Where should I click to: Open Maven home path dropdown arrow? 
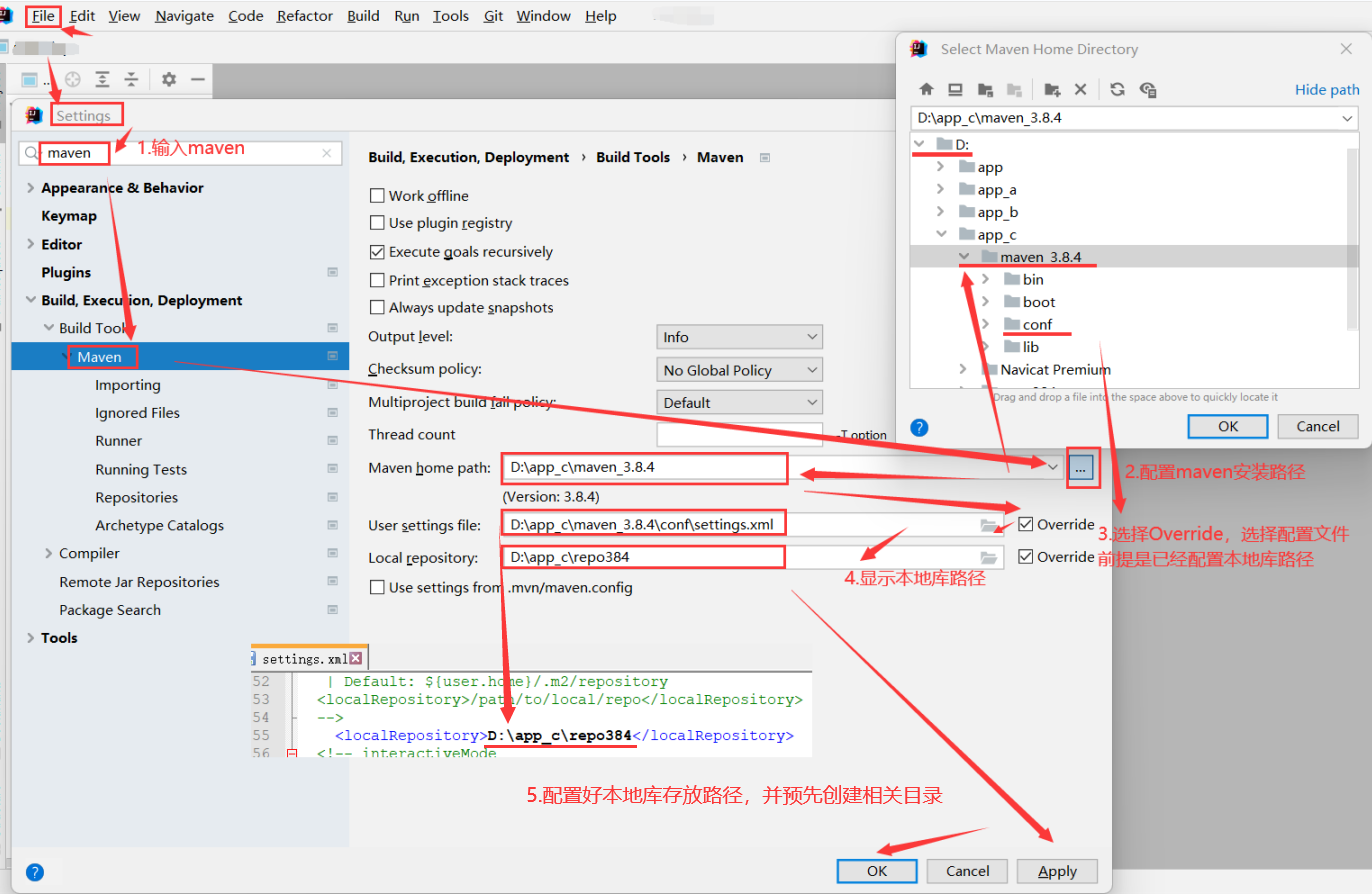tap(1052, 466)
